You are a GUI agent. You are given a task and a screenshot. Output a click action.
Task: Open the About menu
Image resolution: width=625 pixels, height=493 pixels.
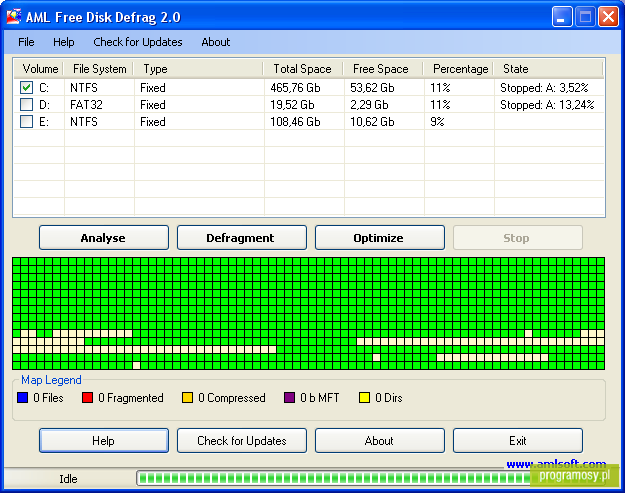click(216, 42)
